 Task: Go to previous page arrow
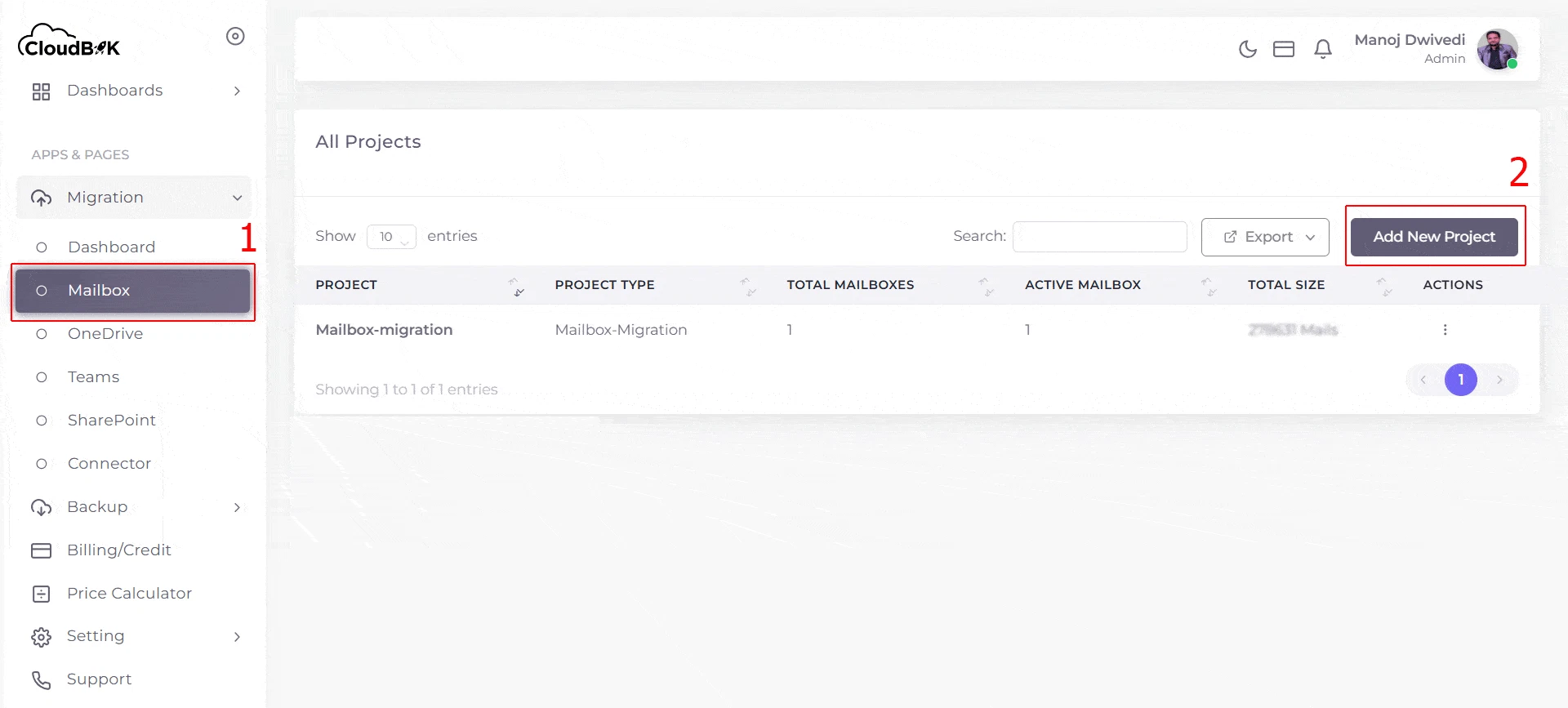1423,380
